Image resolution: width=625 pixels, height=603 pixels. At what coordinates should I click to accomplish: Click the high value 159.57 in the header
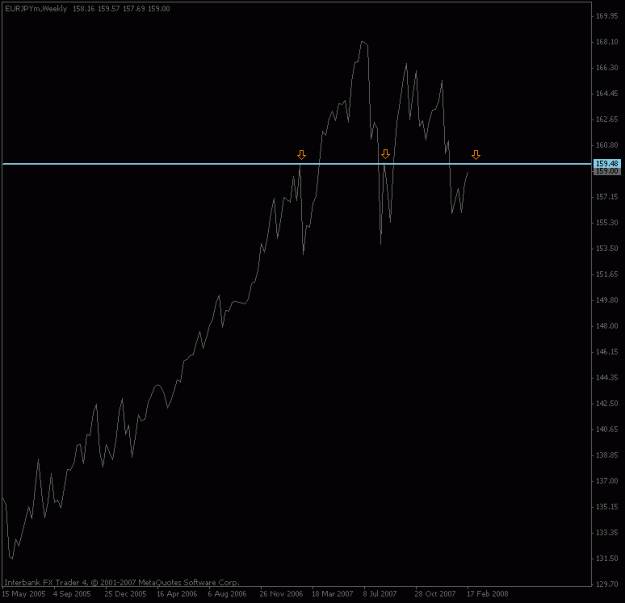[109, 9]
